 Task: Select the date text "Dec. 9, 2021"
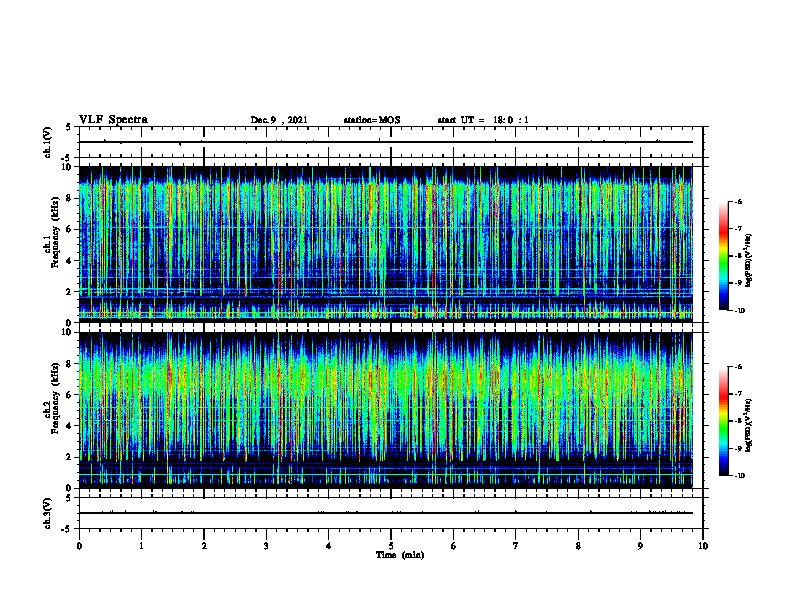tap(279, 120)
